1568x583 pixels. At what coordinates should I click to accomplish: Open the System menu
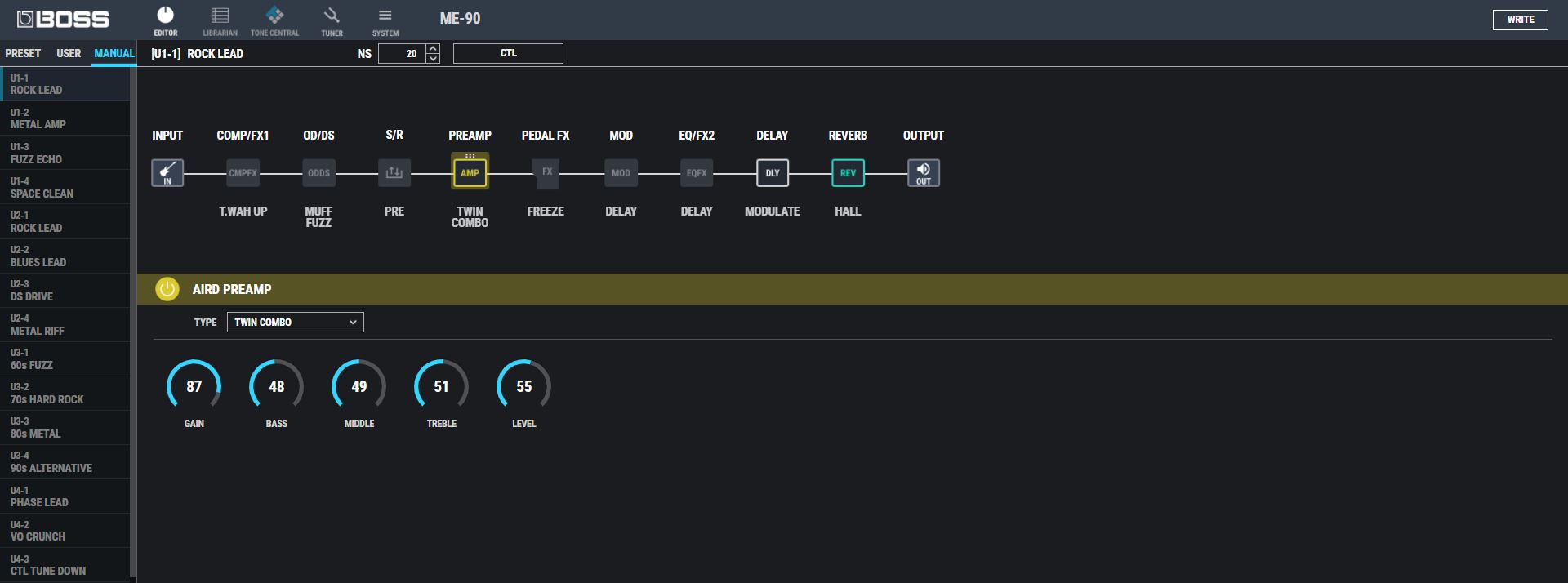click(x=385, y=21)
